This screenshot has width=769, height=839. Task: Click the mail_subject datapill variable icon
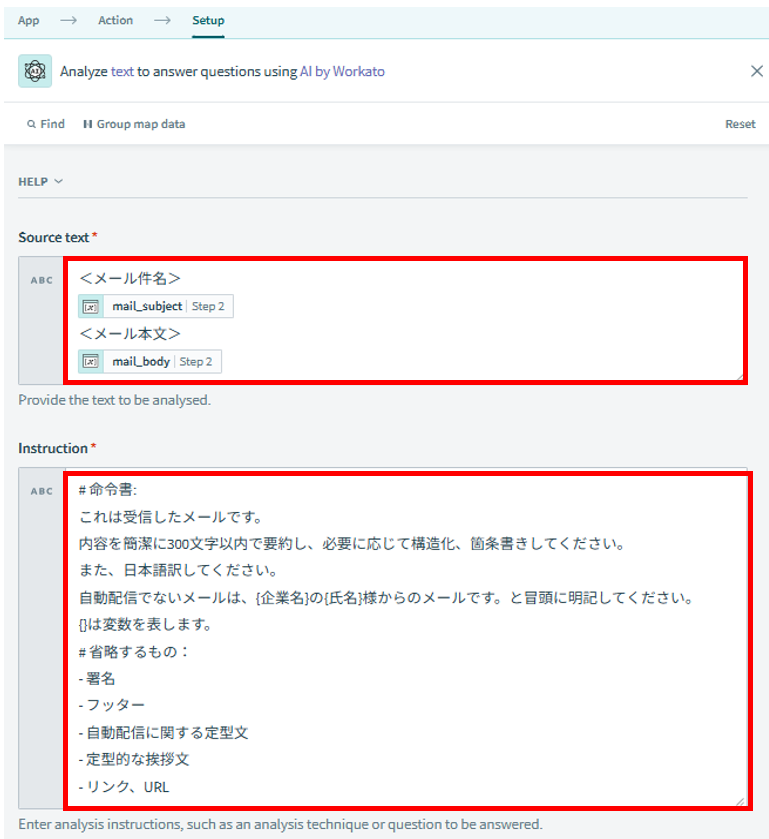tap(91, 306)
